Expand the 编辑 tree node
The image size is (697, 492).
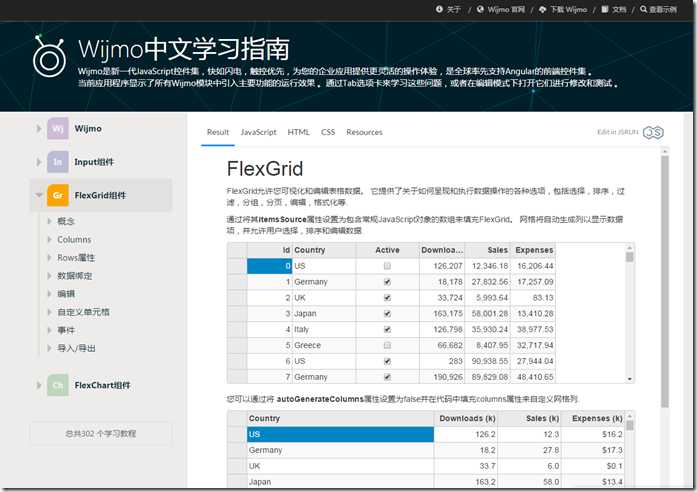49,294
